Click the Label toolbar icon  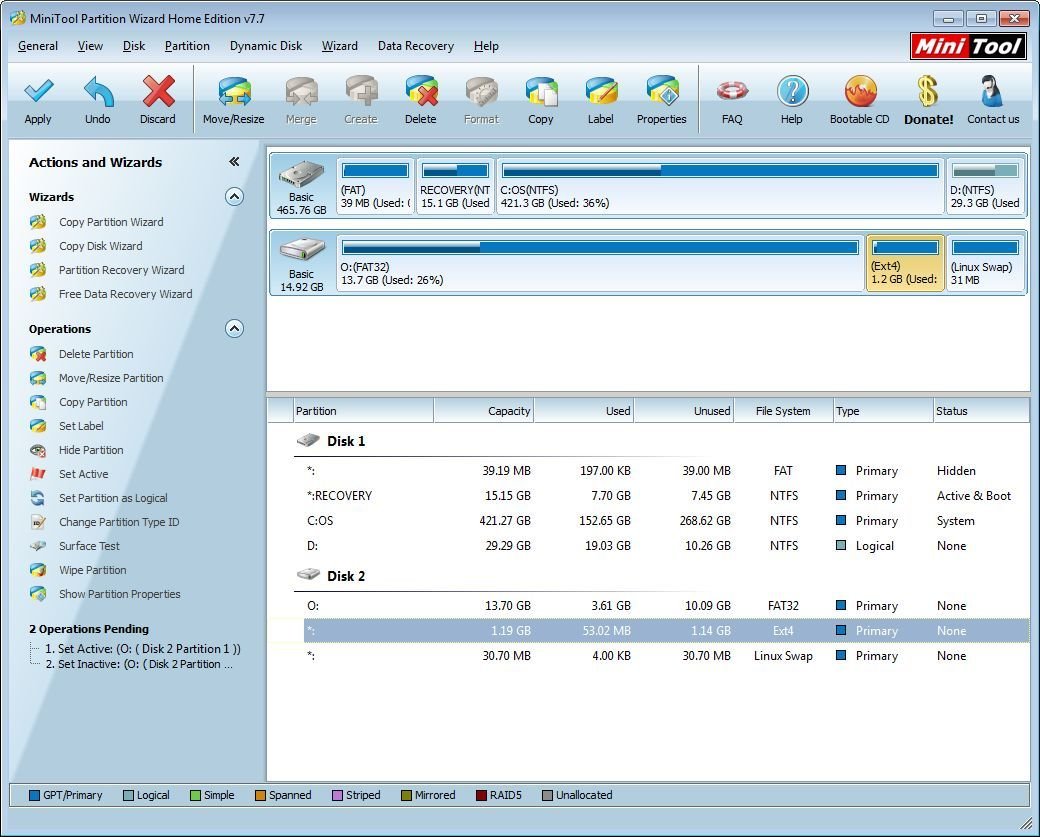[x=601, y=91]
